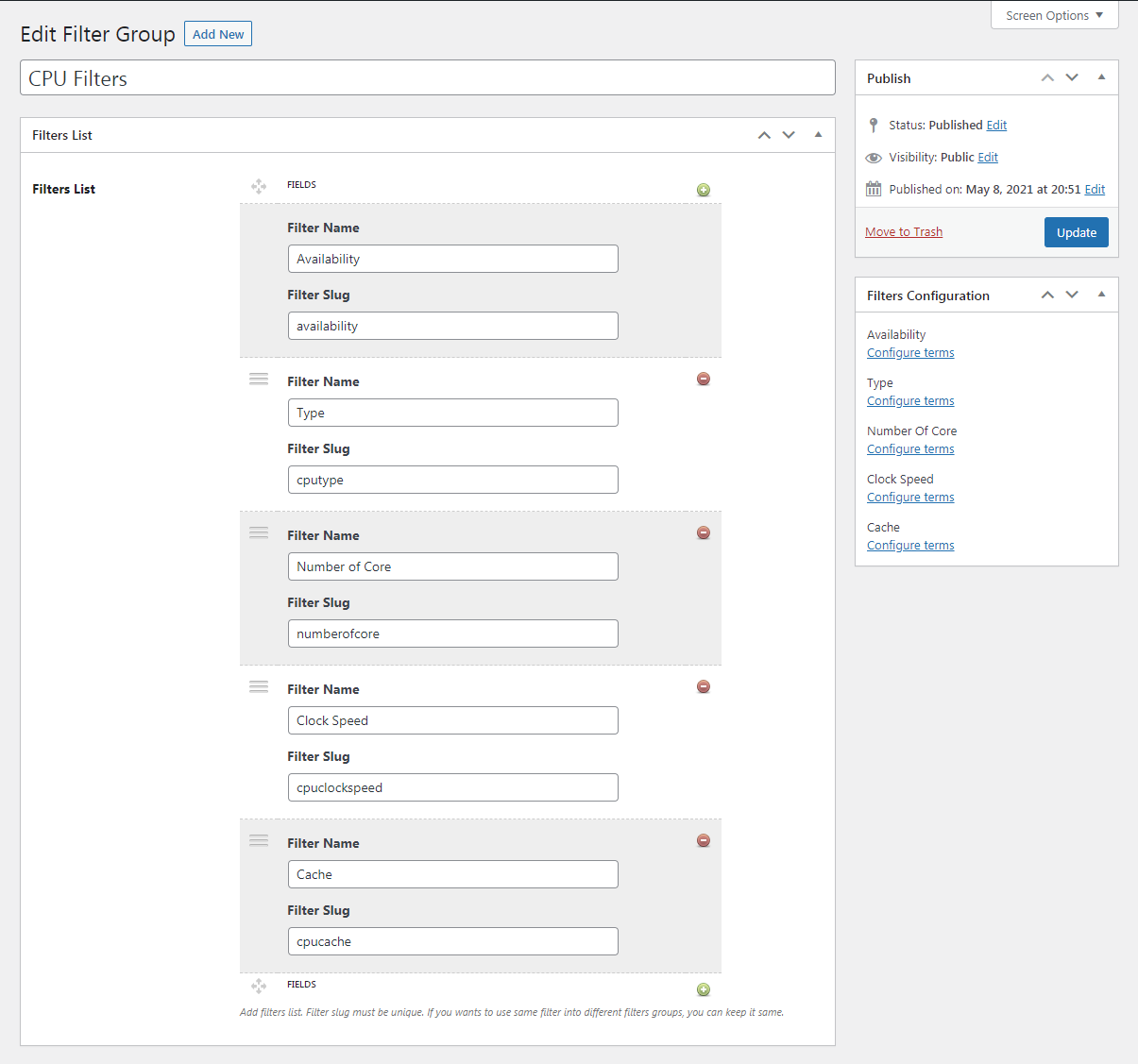The image size is (1138, 1064).
Task: Remove the Number of Core filter row
Action: [704, 532]
